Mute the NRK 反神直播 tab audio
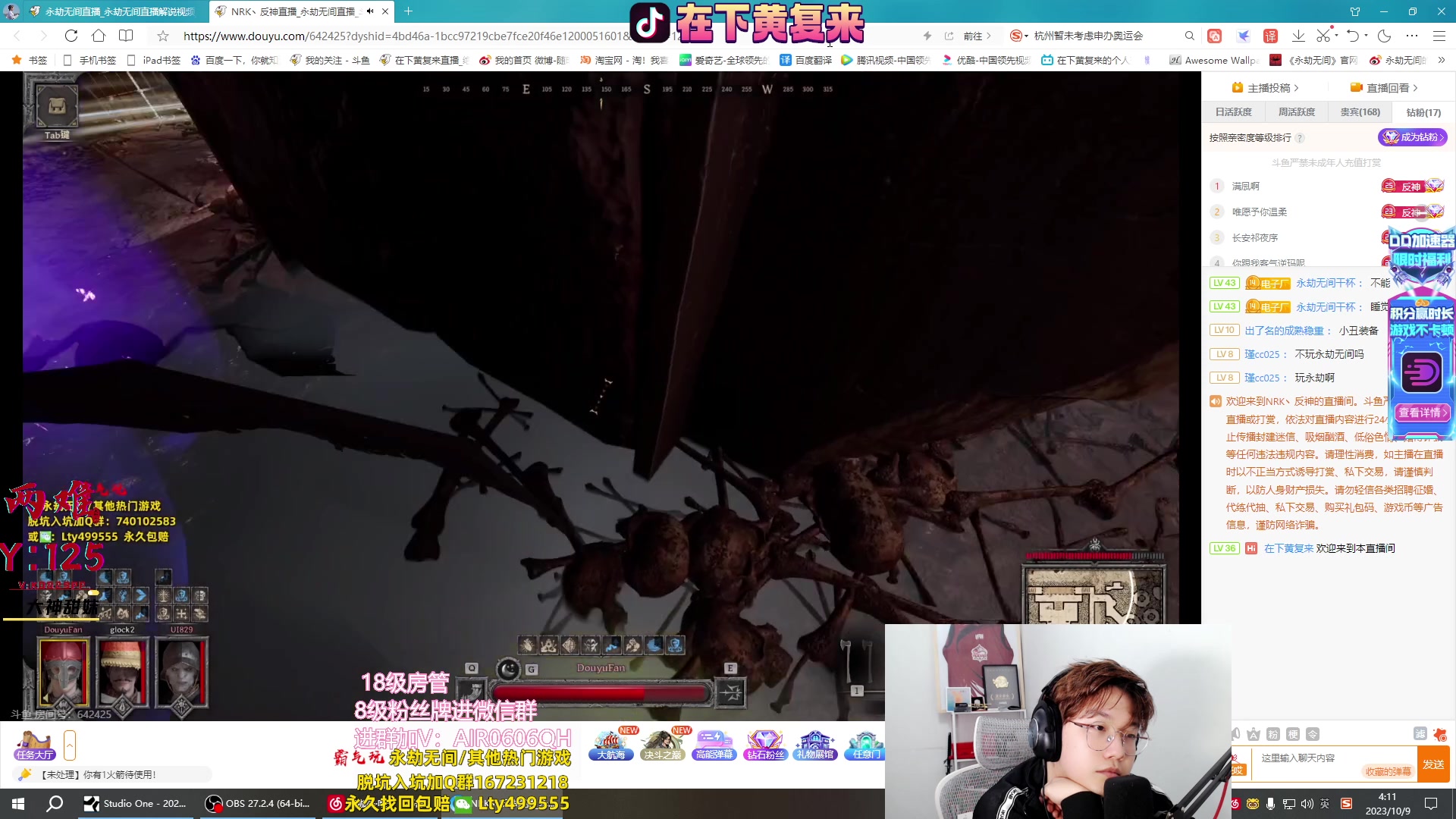This screenshot has height=819, width=1456. tap(370, 11)
